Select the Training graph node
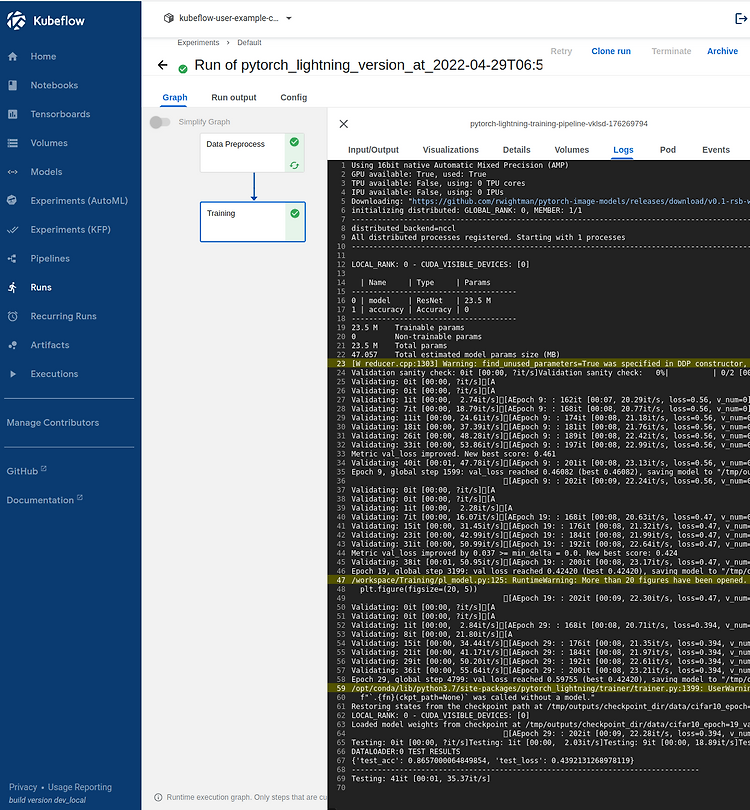The height and width of the screenshot is (810, 750). point(253,222)
